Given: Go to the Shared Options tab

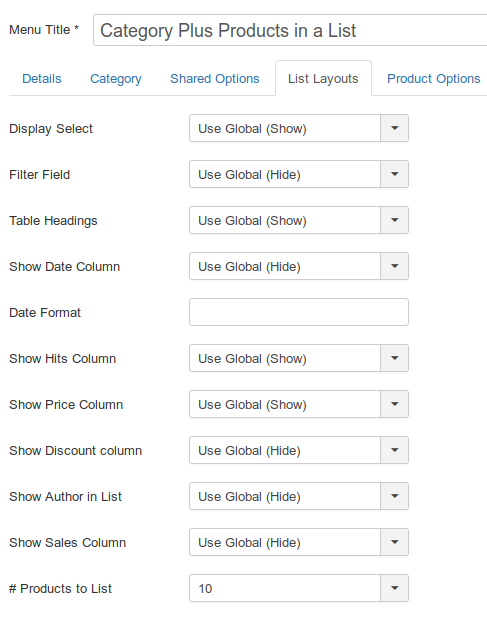Looking at the screenshot, I should click(x=215, y=78).
